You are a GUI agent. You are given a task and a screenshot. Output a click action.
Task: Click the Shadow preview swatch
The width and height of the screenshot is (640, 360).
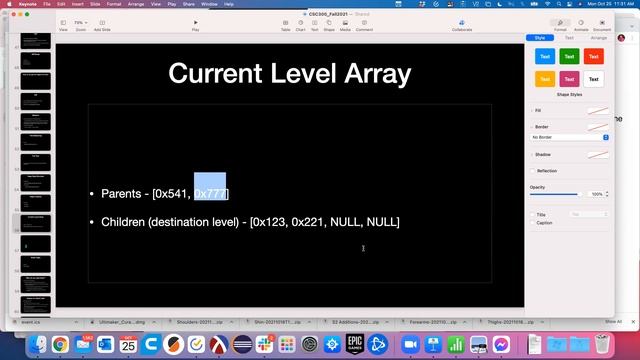(x=598, y=155)
